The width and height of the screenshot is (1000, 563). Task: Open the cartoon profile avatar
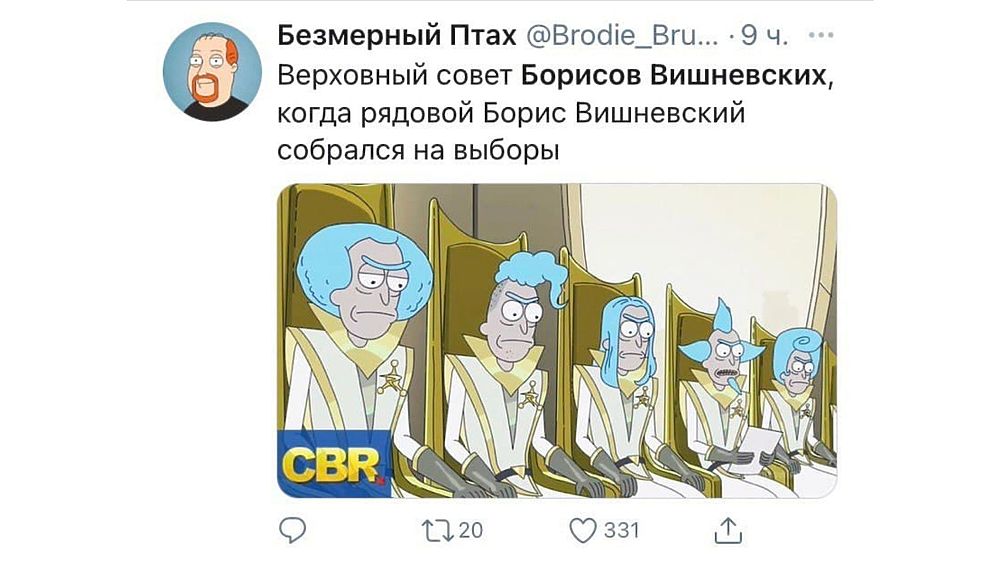click(x=212, y=71)
